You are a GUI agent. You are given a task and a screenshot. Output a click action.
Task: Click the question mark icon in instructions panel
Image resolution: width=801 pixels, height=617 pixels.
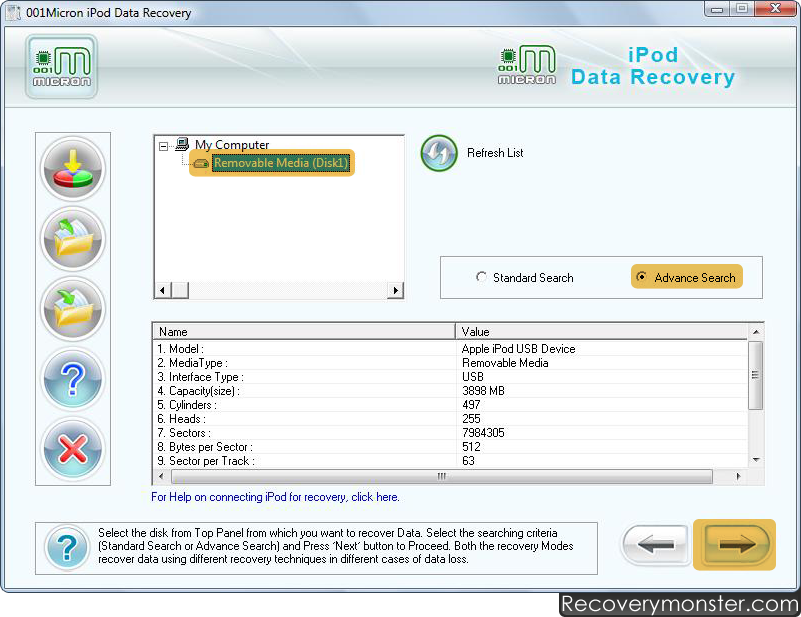67,548
